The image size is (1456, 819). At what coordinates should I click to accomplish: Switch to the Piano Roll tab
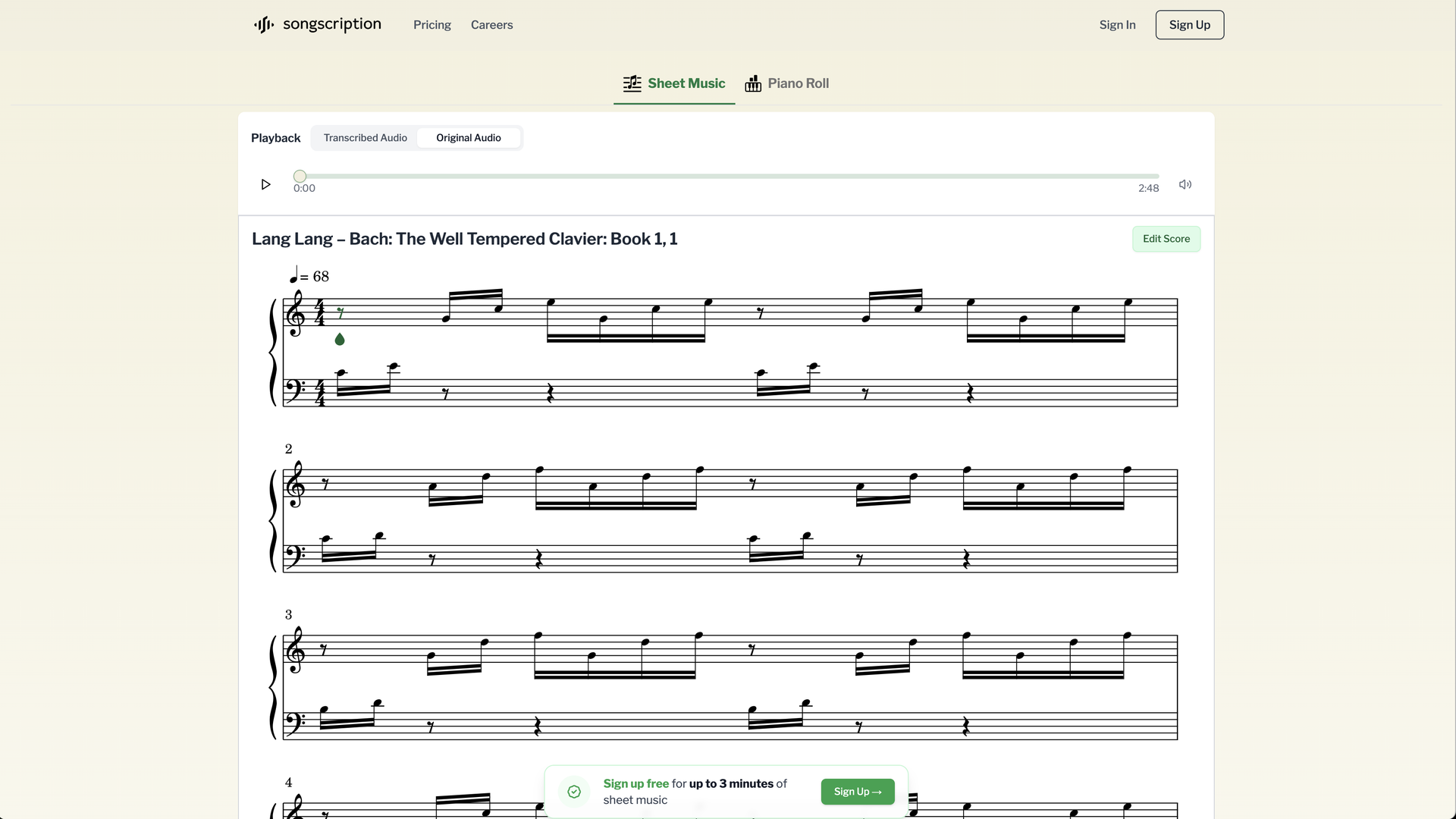tap(797, 83)
